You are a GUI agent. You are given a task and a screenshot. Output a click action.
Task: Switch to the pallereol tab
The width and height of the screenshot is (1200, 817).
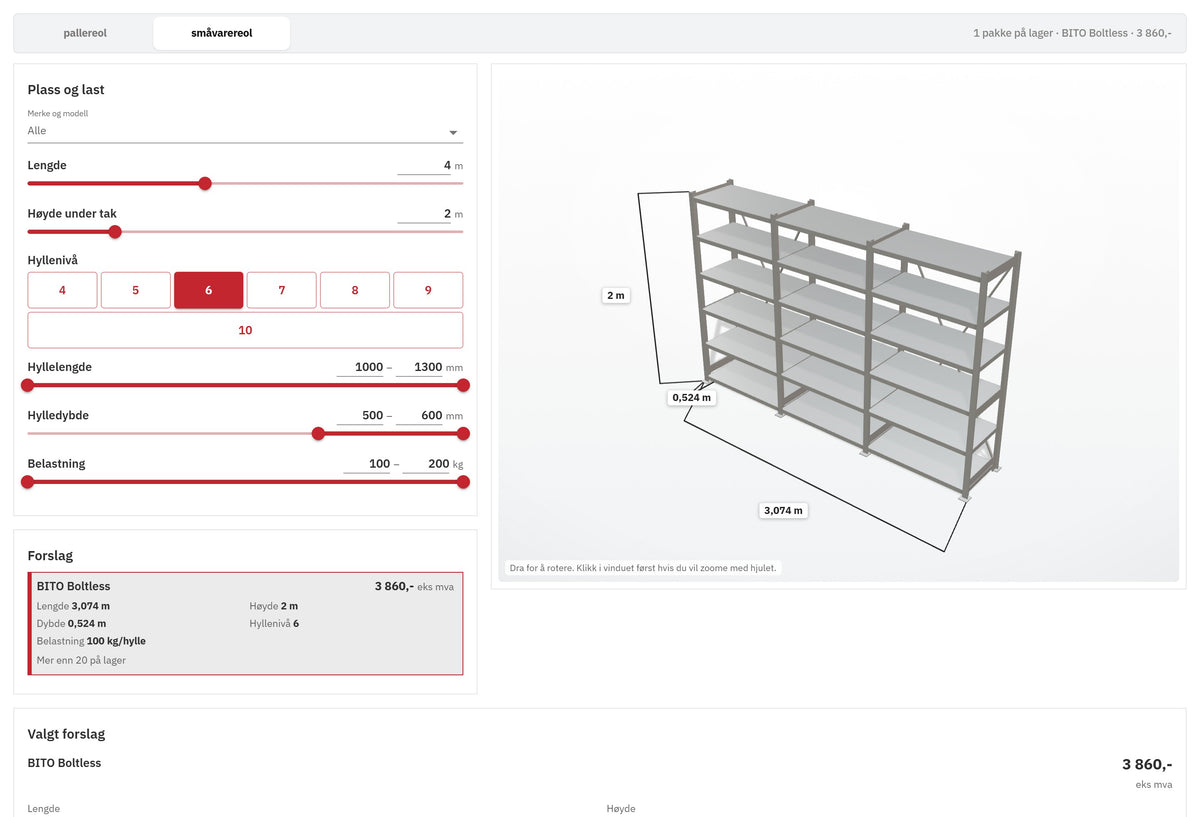[x=85, y=33]
